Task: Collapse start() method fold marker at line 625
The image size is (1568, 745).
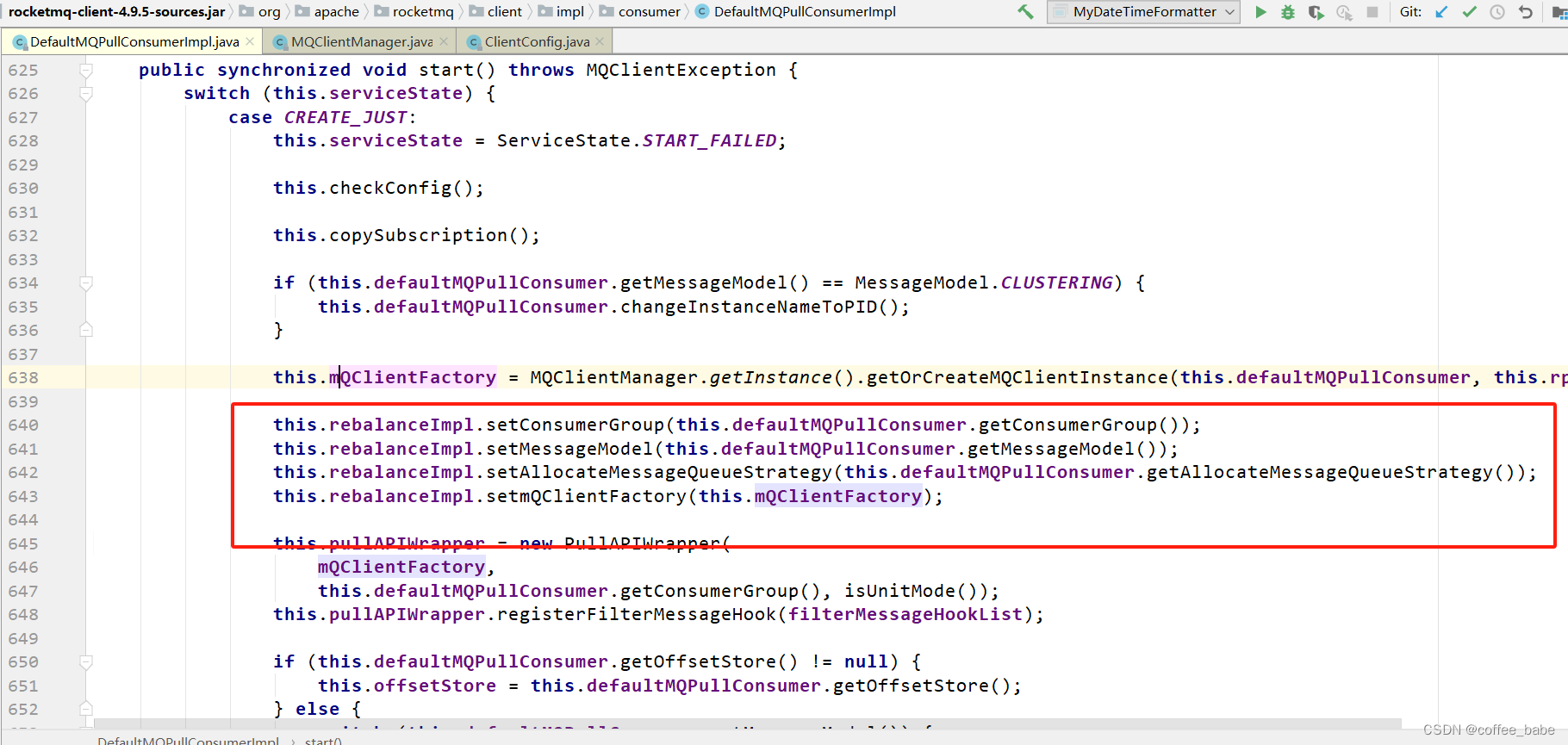Action: point(86,70)
